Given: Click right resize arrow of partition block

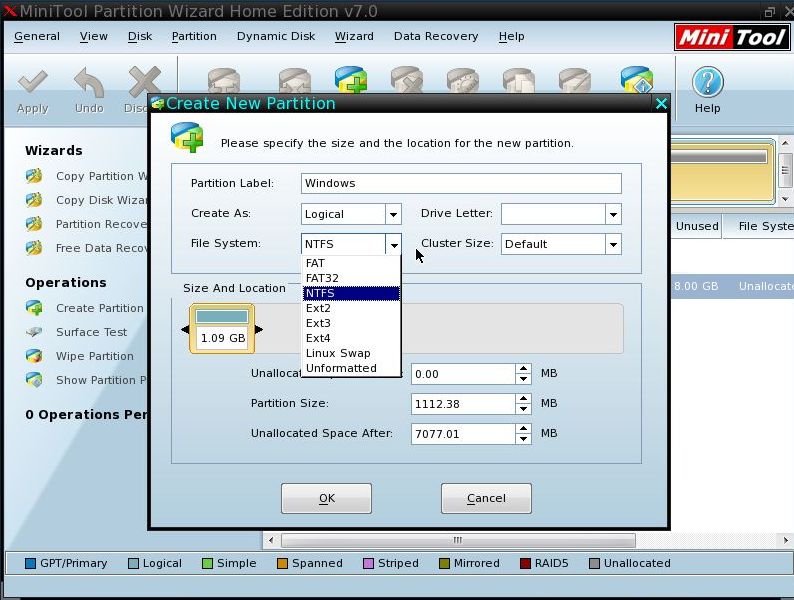Looking at the screenshot, I should [x=259, y=330].
